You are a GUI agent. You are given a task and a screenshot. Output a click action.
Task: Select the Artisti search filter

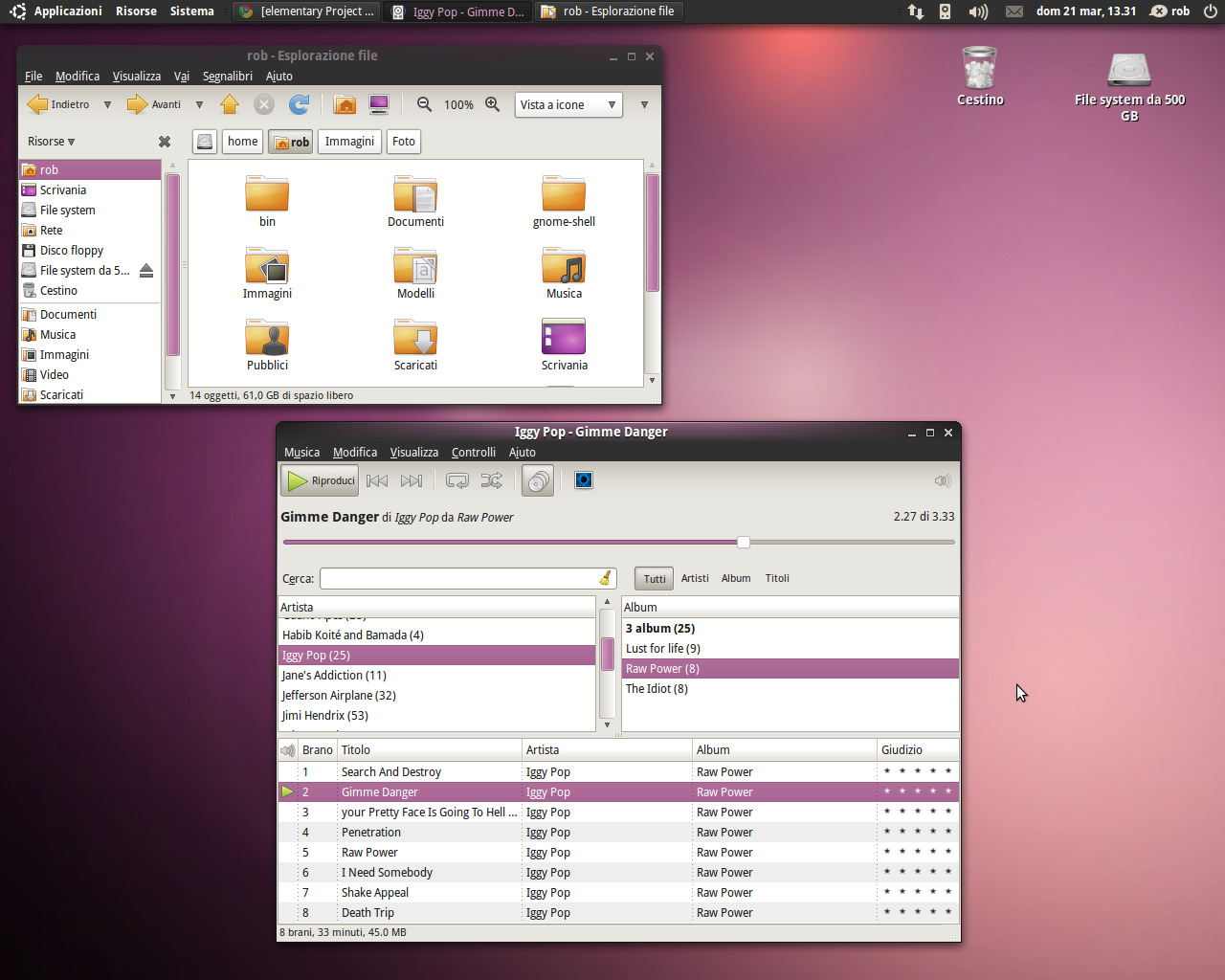[x=695, y=578]
